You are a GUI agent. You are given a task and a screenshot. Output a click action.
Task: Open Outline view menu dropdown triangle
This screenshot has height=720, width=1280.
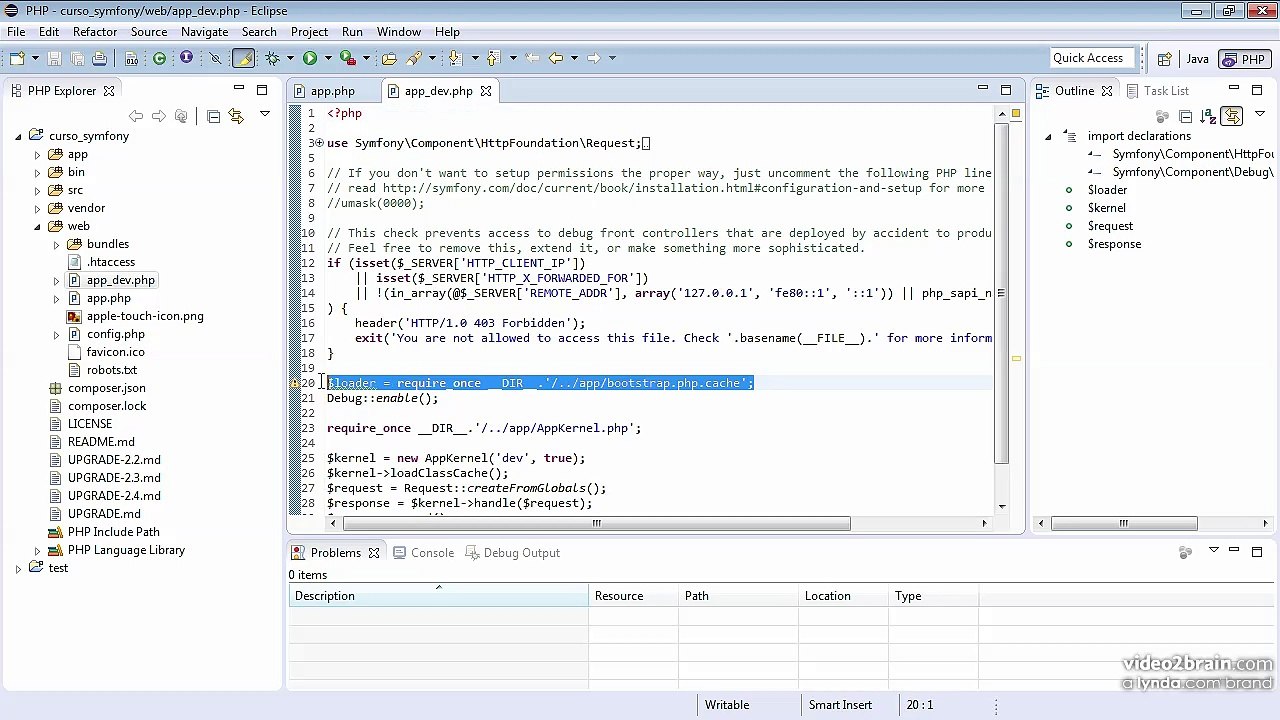[1259, 115]
